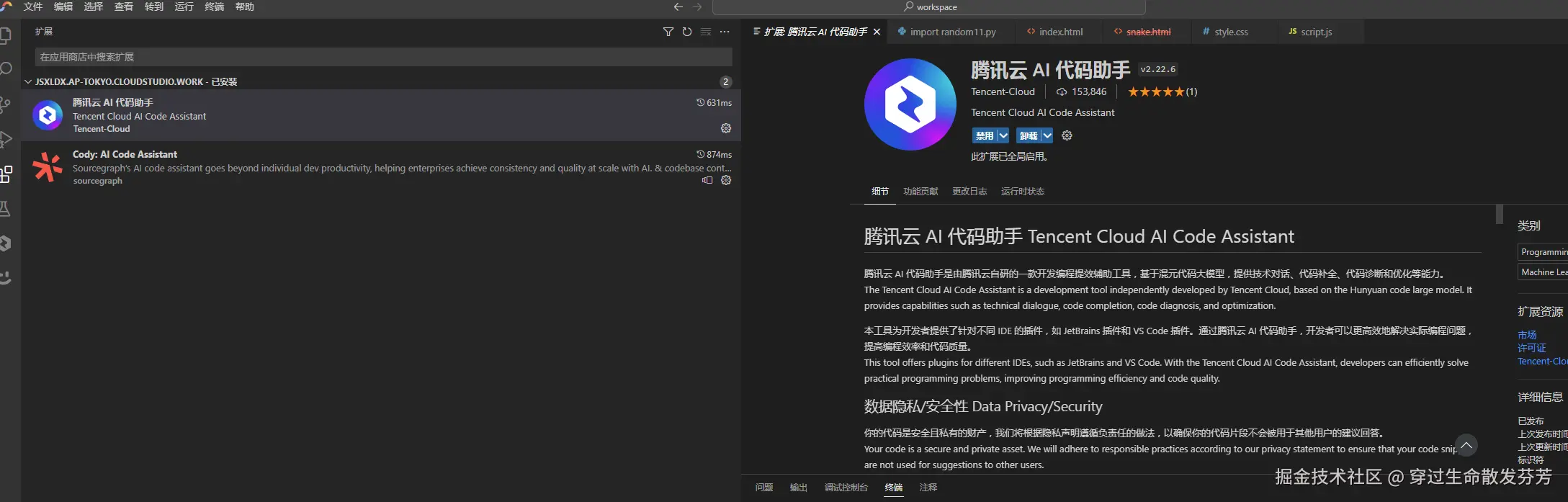Click the 卸载 uninstall button
This screenshot has width=1568, height=502.
[x=1029, y=135]
